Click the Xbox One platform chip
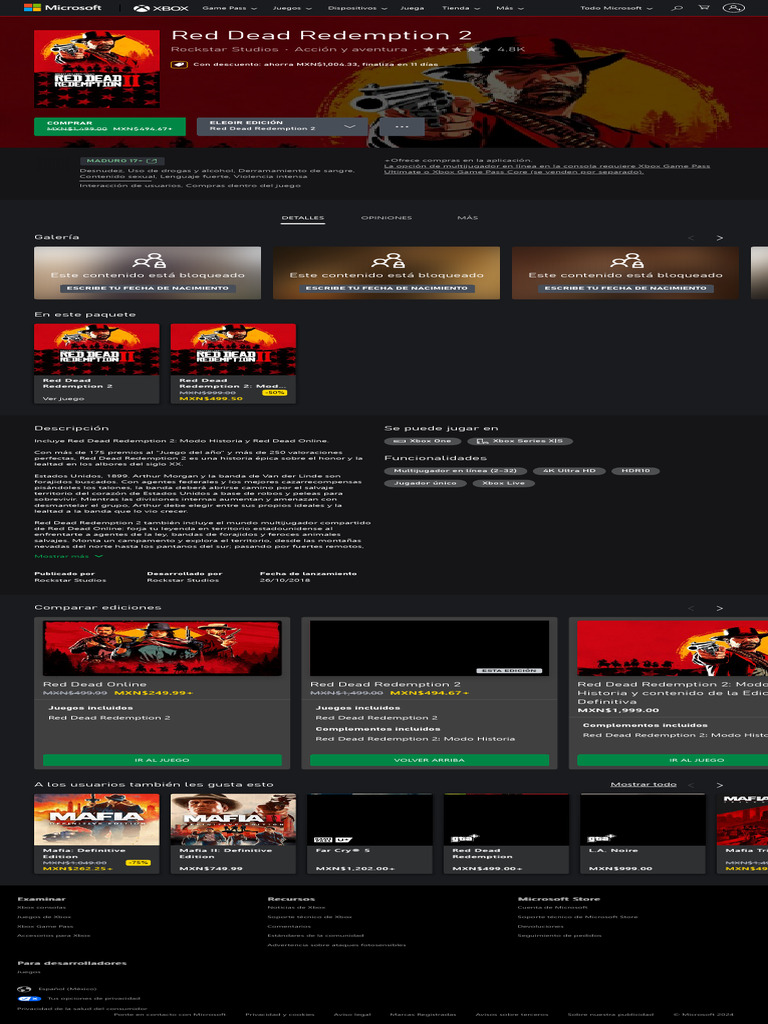The height and width of the screenshot is (1024, 768). click(423, 441)
